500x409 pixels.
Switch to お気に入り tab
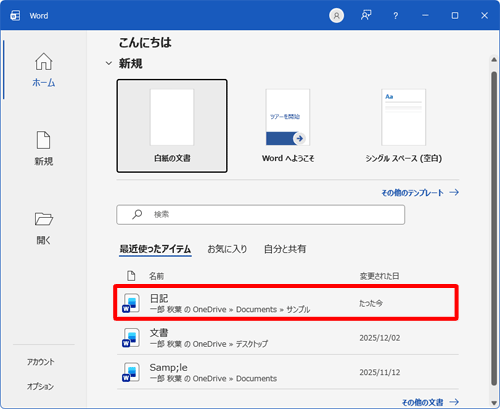click(227, 249)
